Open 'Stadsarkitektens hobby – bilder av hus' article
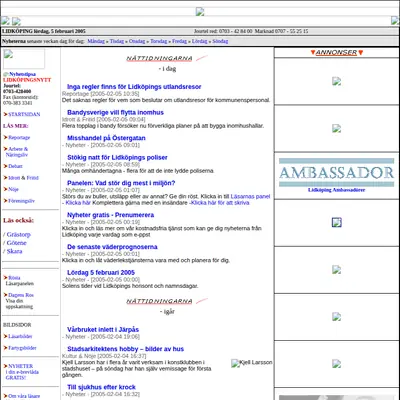400x400 pixels. tap(125, 349)
